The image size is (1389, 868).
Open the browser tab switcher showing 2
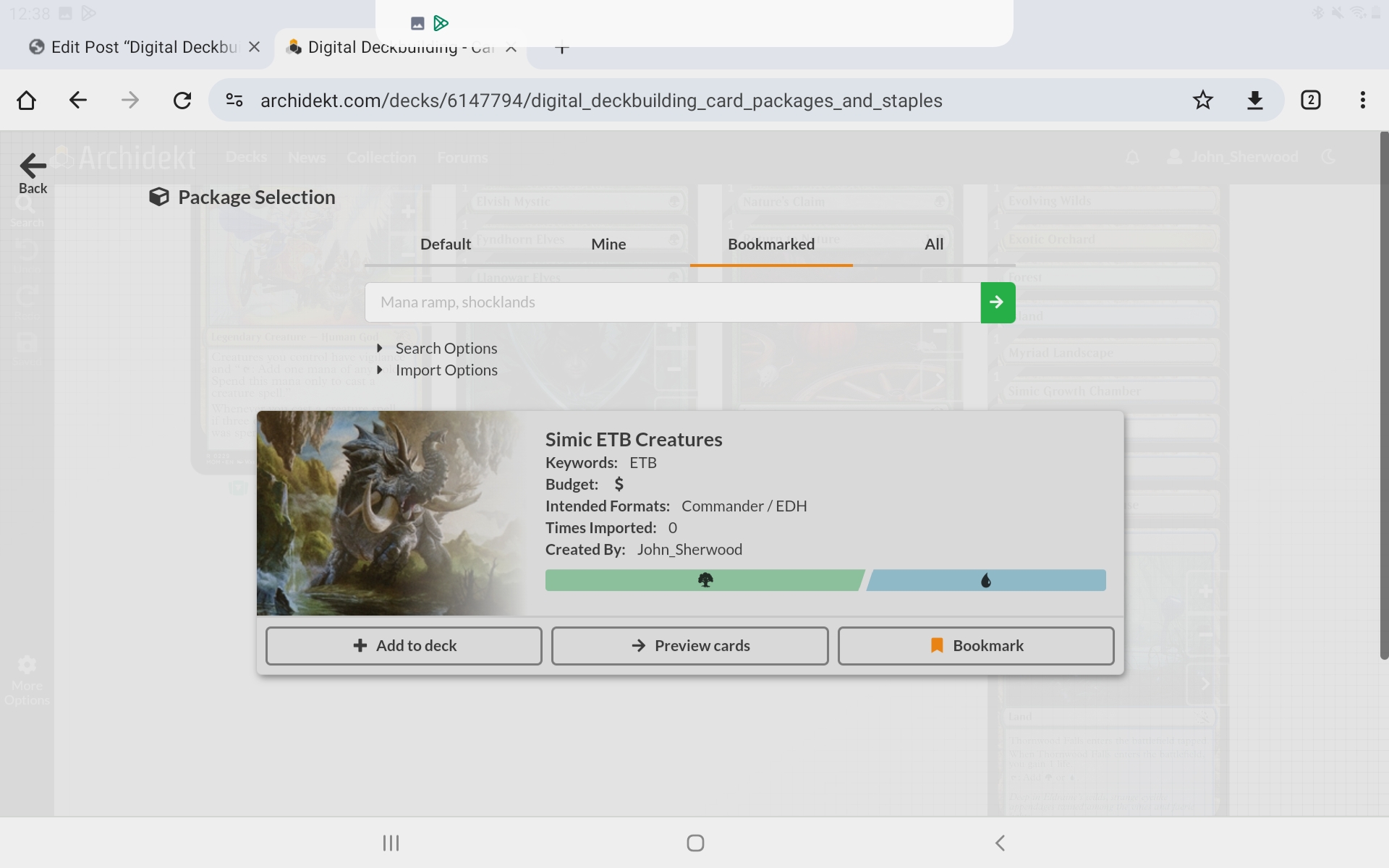(x=1310, y=100)
